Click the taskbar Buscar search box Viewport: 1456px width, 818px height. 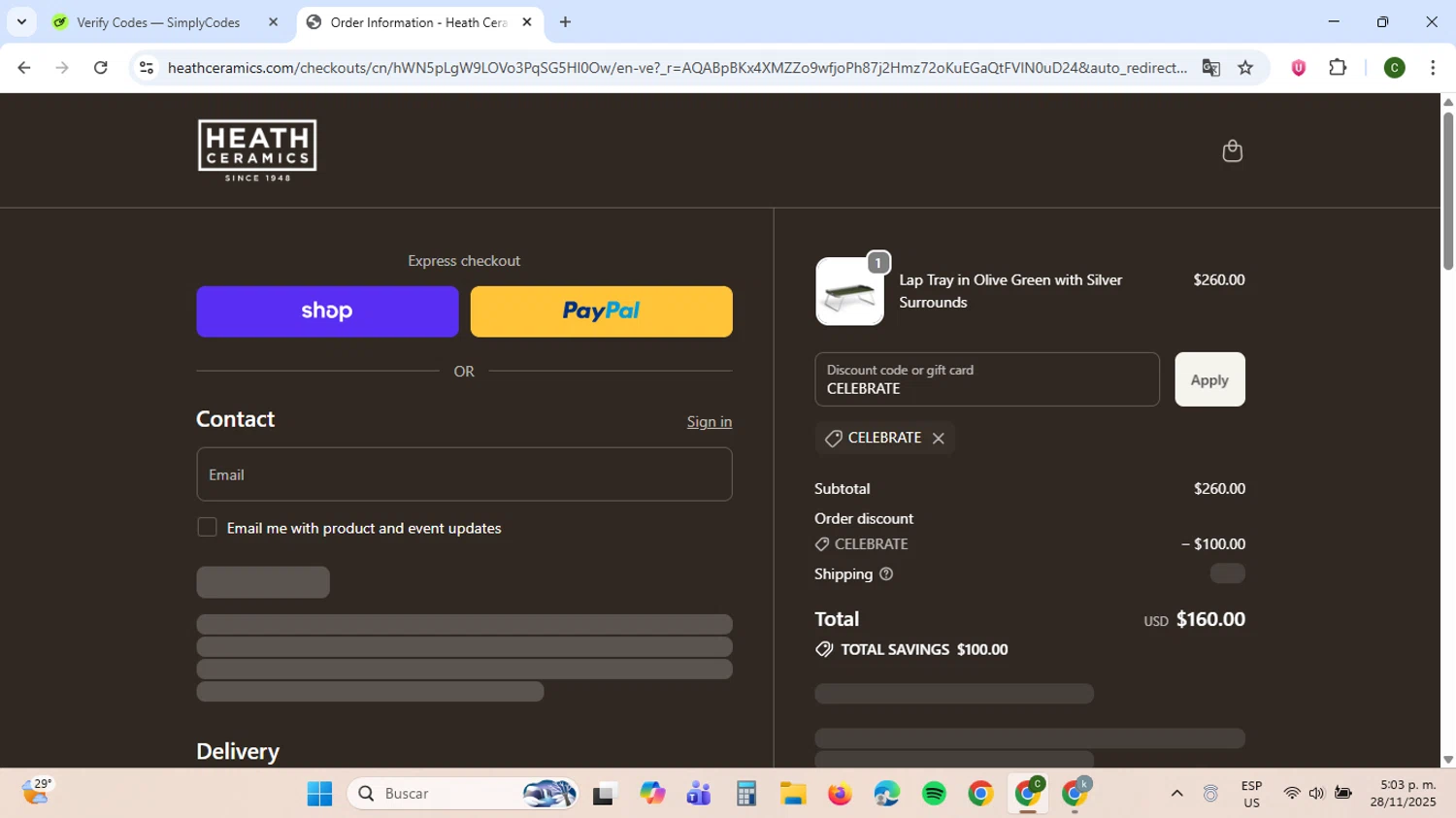click(464, 794)
